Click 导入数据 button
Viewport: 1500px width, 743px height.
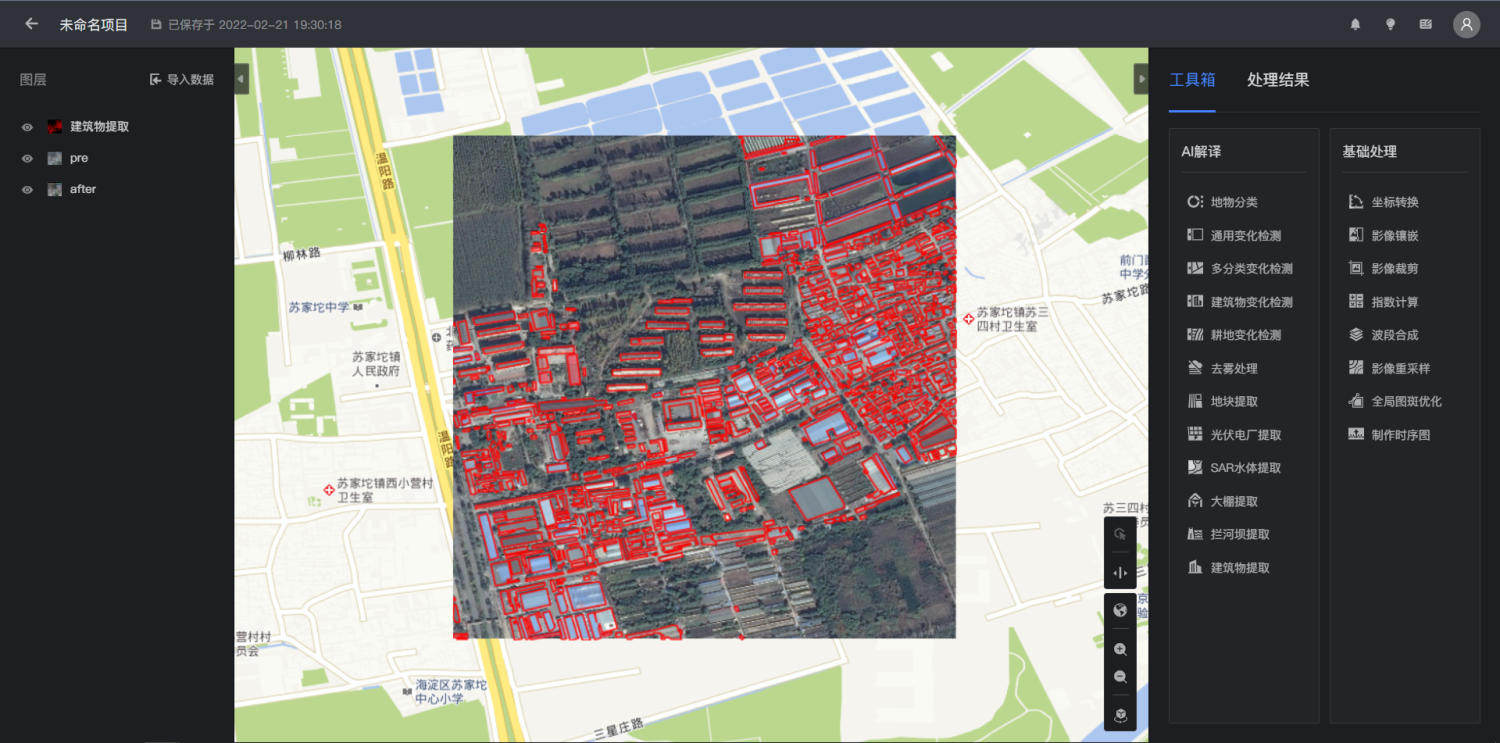coord(182,79)
